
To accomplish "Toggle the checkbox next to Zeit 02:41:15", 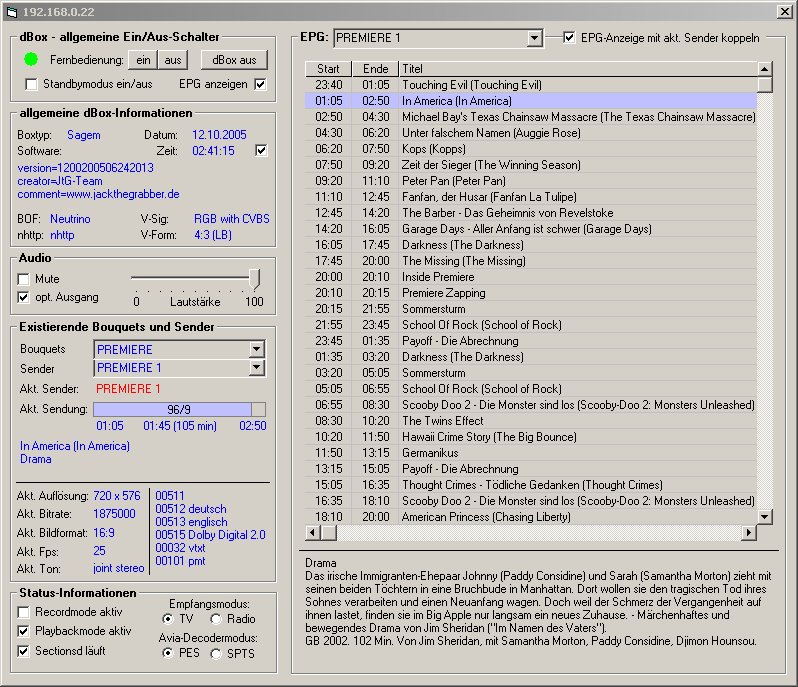I will (261, 150).
